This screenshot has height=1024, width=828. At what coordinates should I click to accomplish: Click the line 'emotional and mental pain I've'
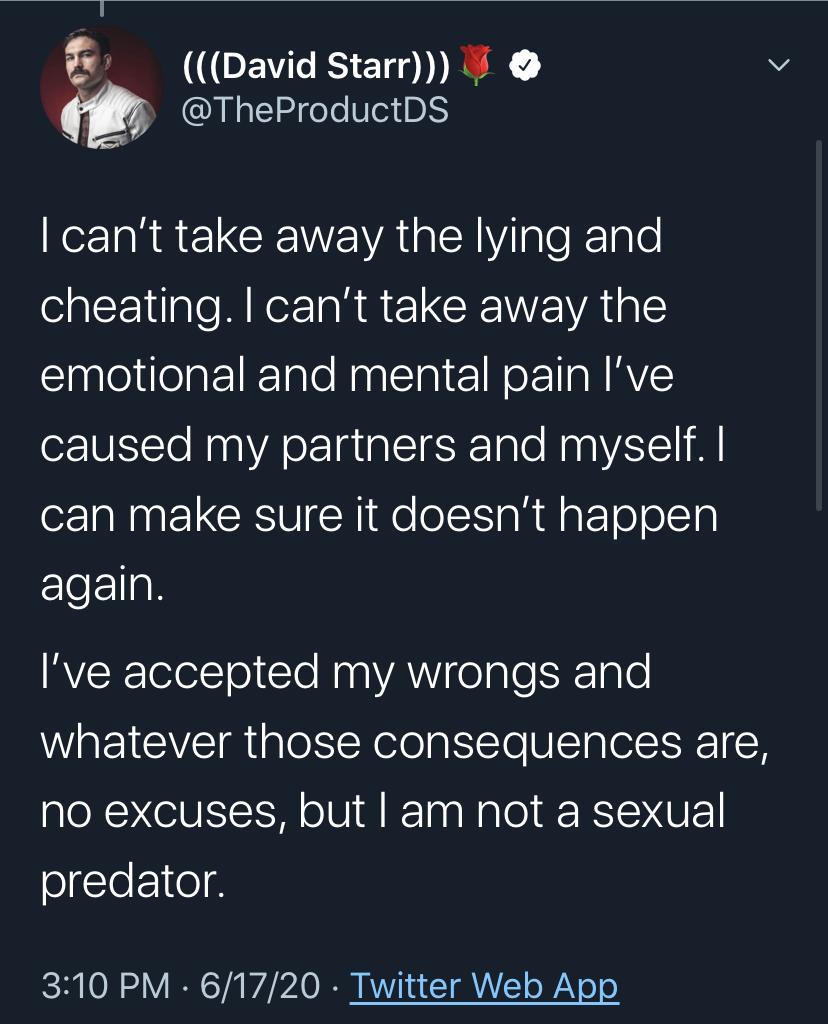point(358,375)
